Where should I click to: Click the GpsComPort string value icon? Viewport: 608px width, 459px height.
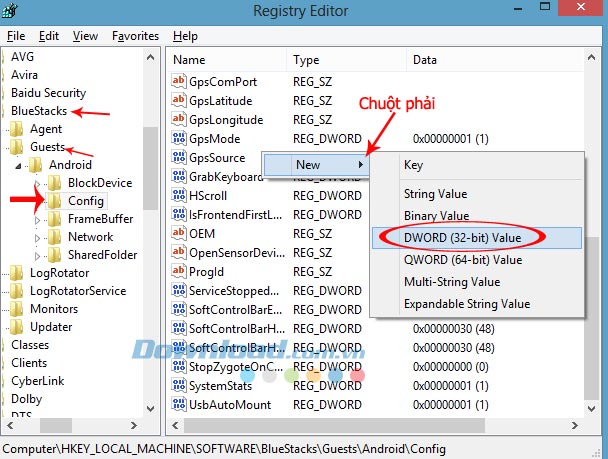178,81
